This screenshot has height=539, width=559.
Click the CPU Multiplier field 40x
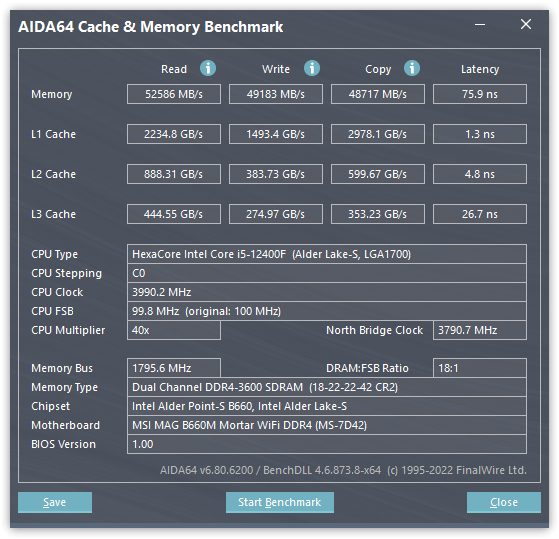(174, 330)
